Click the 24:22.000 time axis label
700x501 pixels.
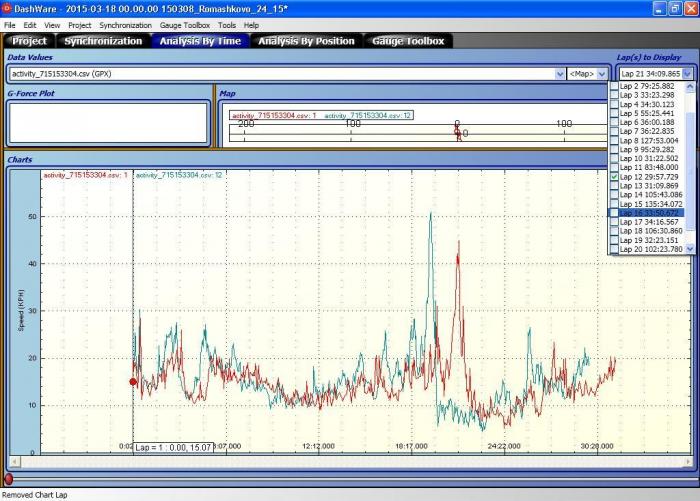[x=504, y=446]
